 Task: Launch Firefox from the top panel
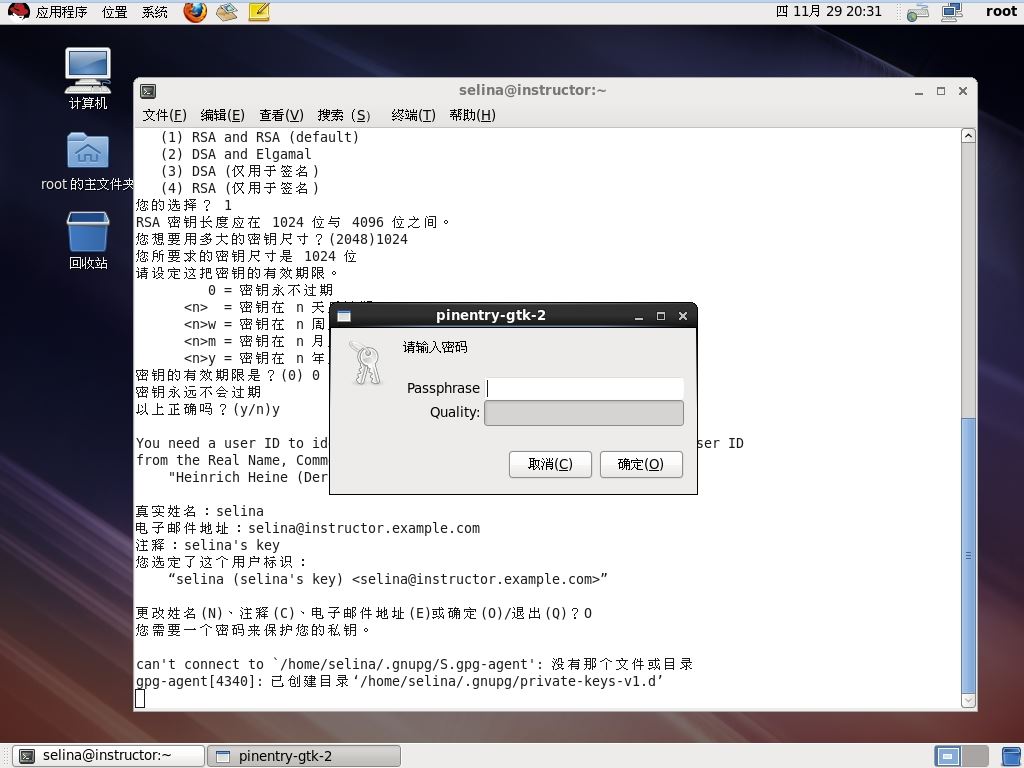coord(195,12)
